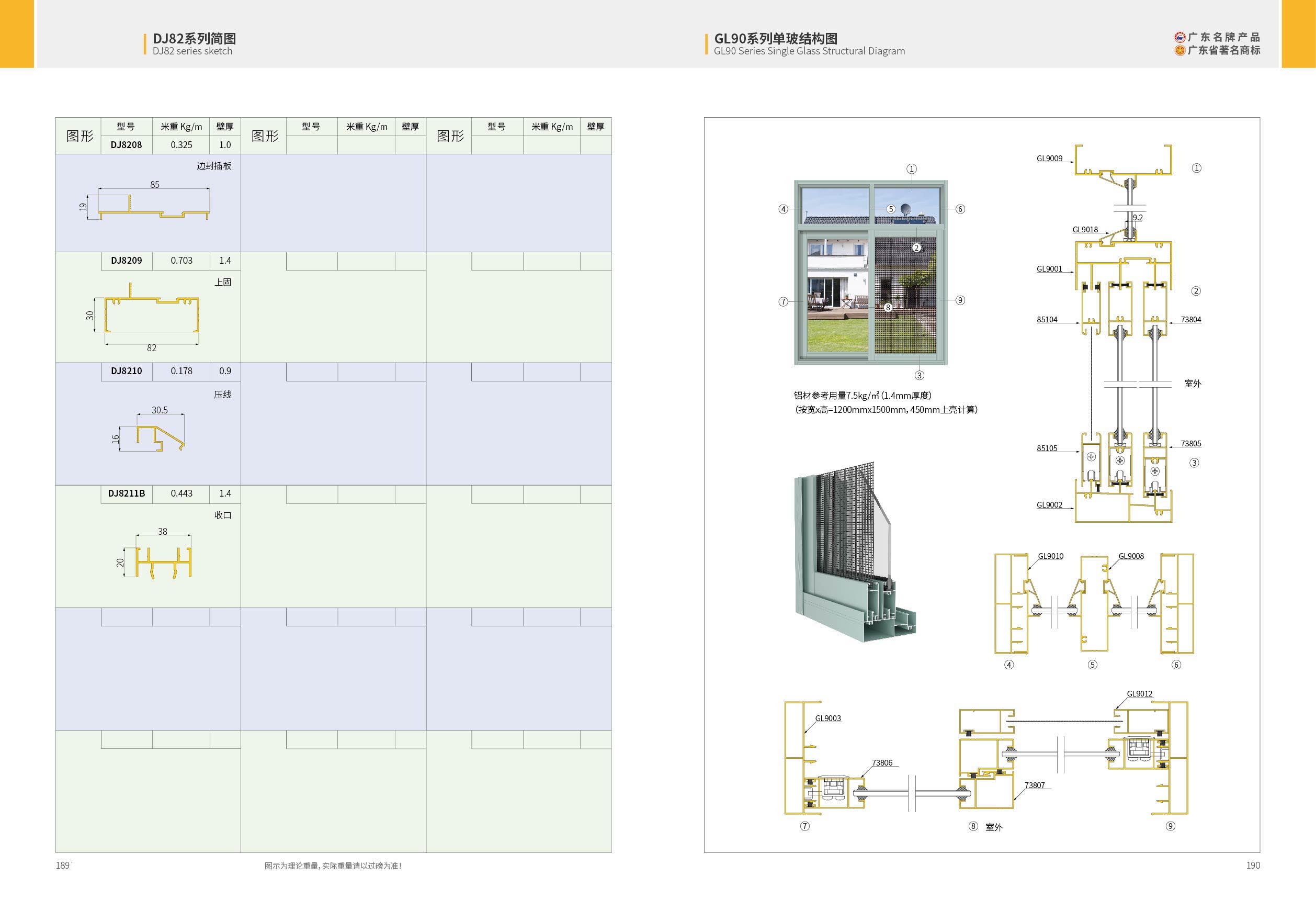Click circled number 9 beside window photo
The image size is (1316, 899).
960,300
